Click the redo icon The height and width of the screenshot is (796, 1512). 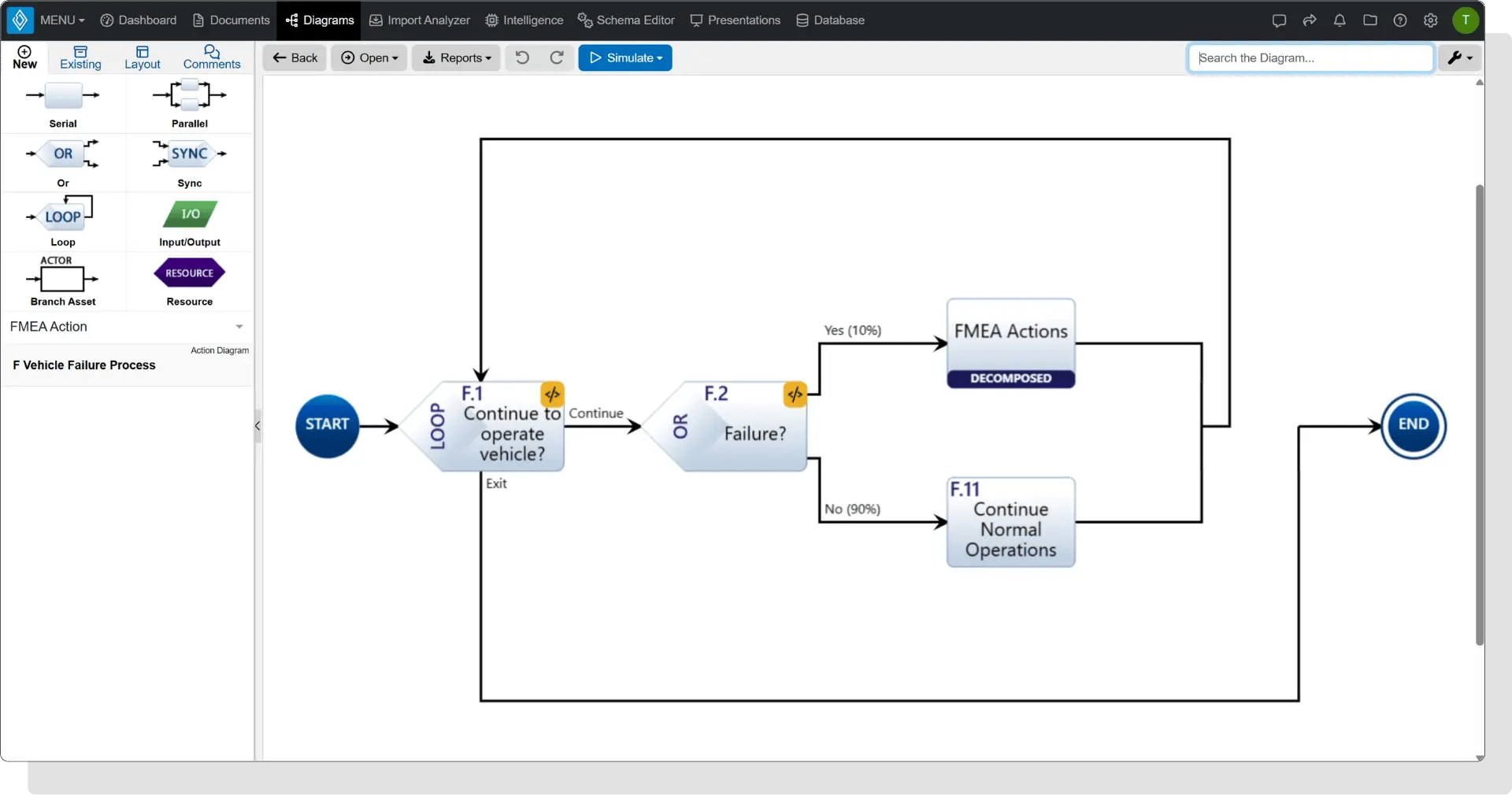[557, 57]
